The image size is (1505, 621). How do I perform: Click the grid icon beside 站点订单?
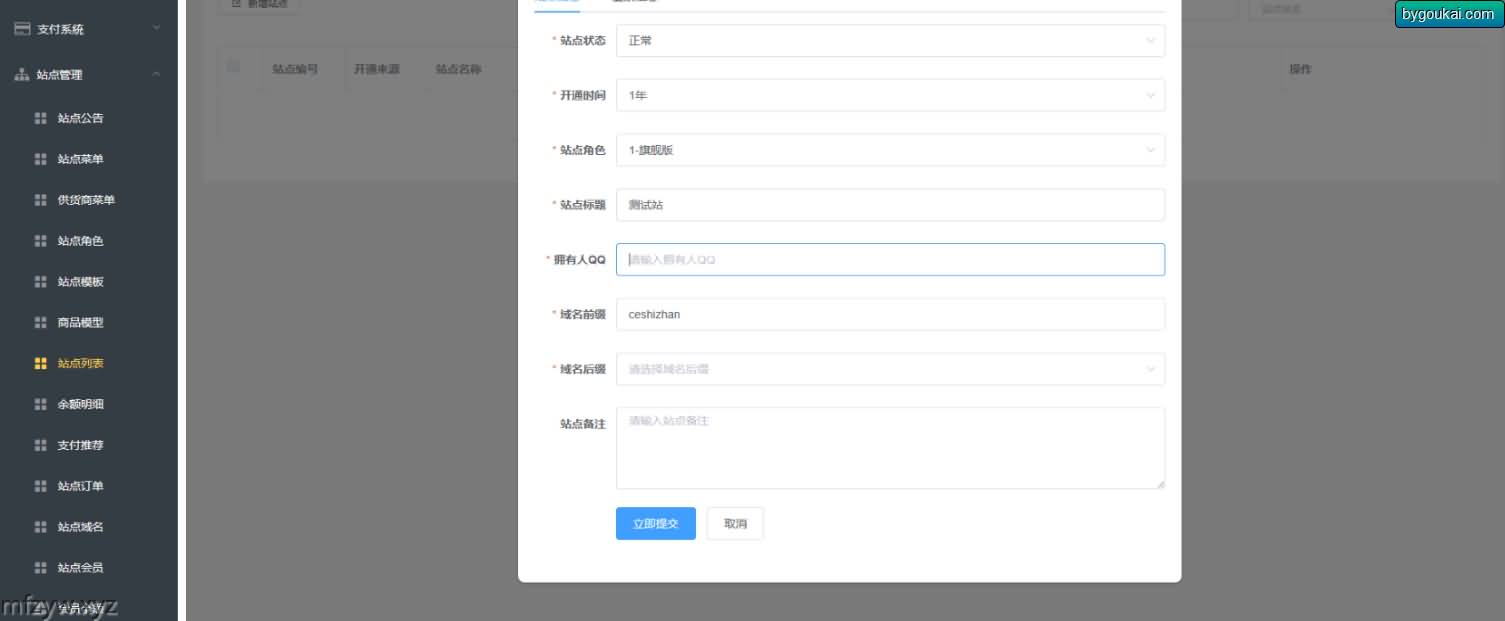pyautogui.click(x=41, y=486)
